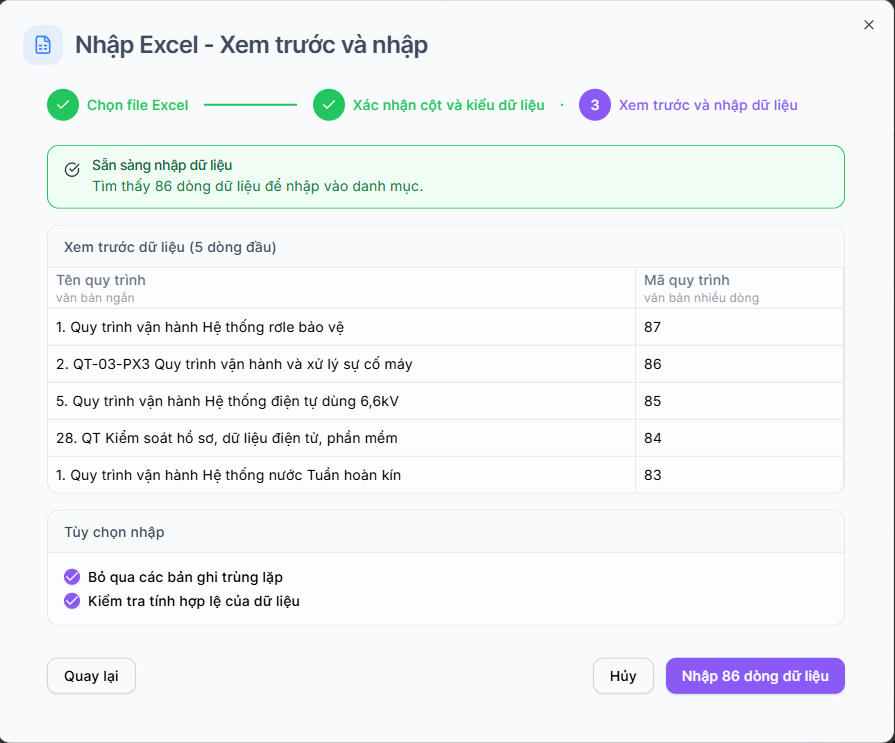This screenshot has width=895, height=743.
Task: Select Xem trước và nhập dữ liệu step label
Action: tap(708, 105)
